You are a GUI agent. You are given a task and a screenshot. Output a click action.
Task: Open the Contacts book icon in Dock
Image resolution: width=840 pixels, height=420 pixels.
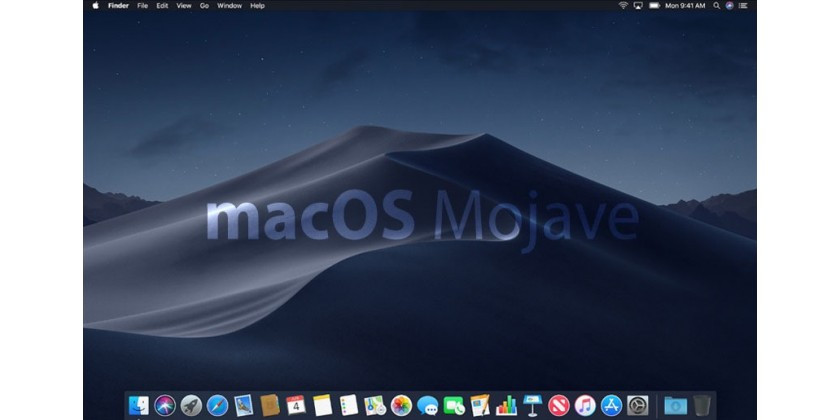pyautogui.click(x=270, y=406)
